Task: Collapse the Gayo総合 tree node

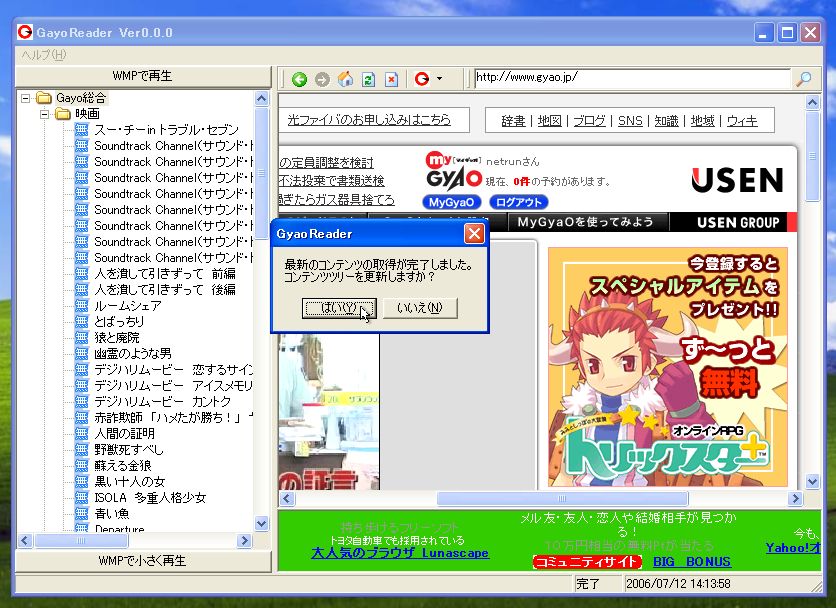Action: coord(26,98)
